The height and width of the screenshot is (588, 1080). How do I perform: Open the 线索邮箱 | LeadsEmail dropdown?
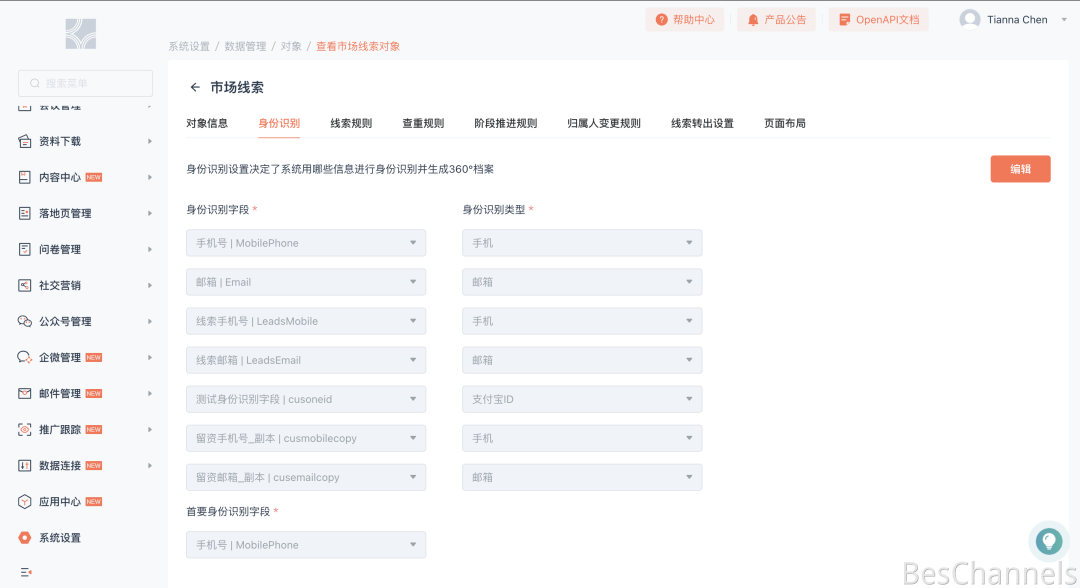[x=306, y=360]
